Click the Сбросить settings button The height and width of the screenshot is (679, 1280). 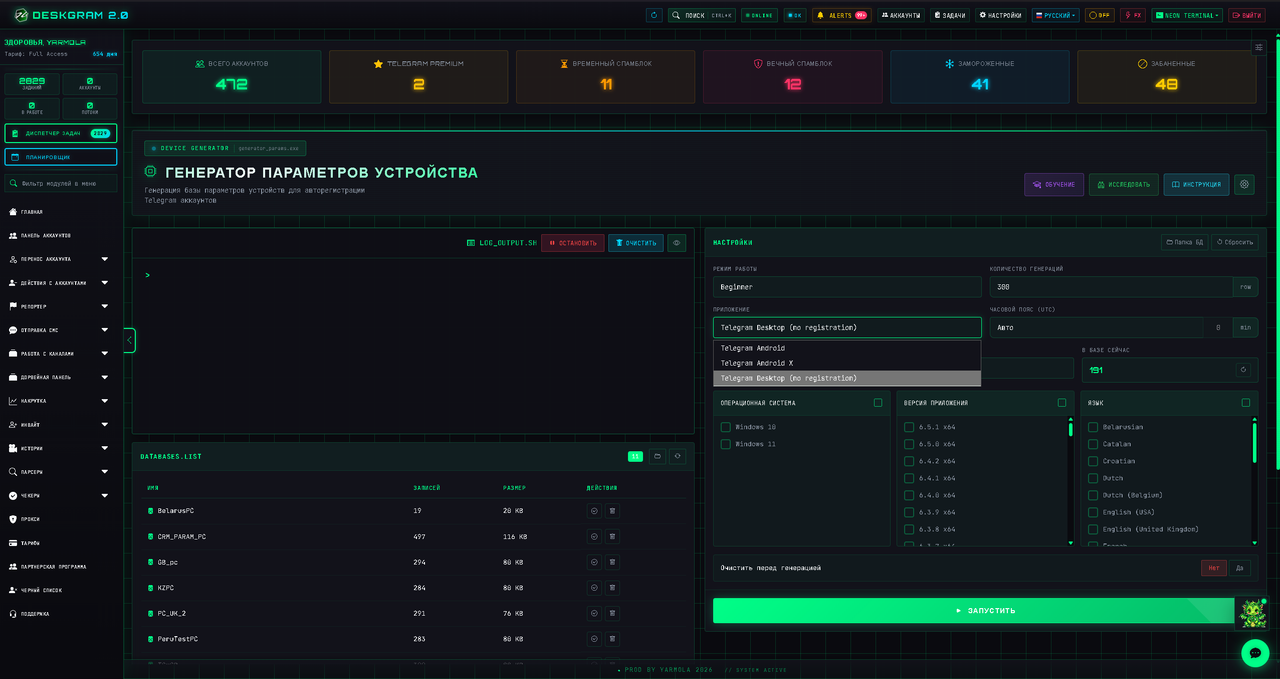point(1235,242)
